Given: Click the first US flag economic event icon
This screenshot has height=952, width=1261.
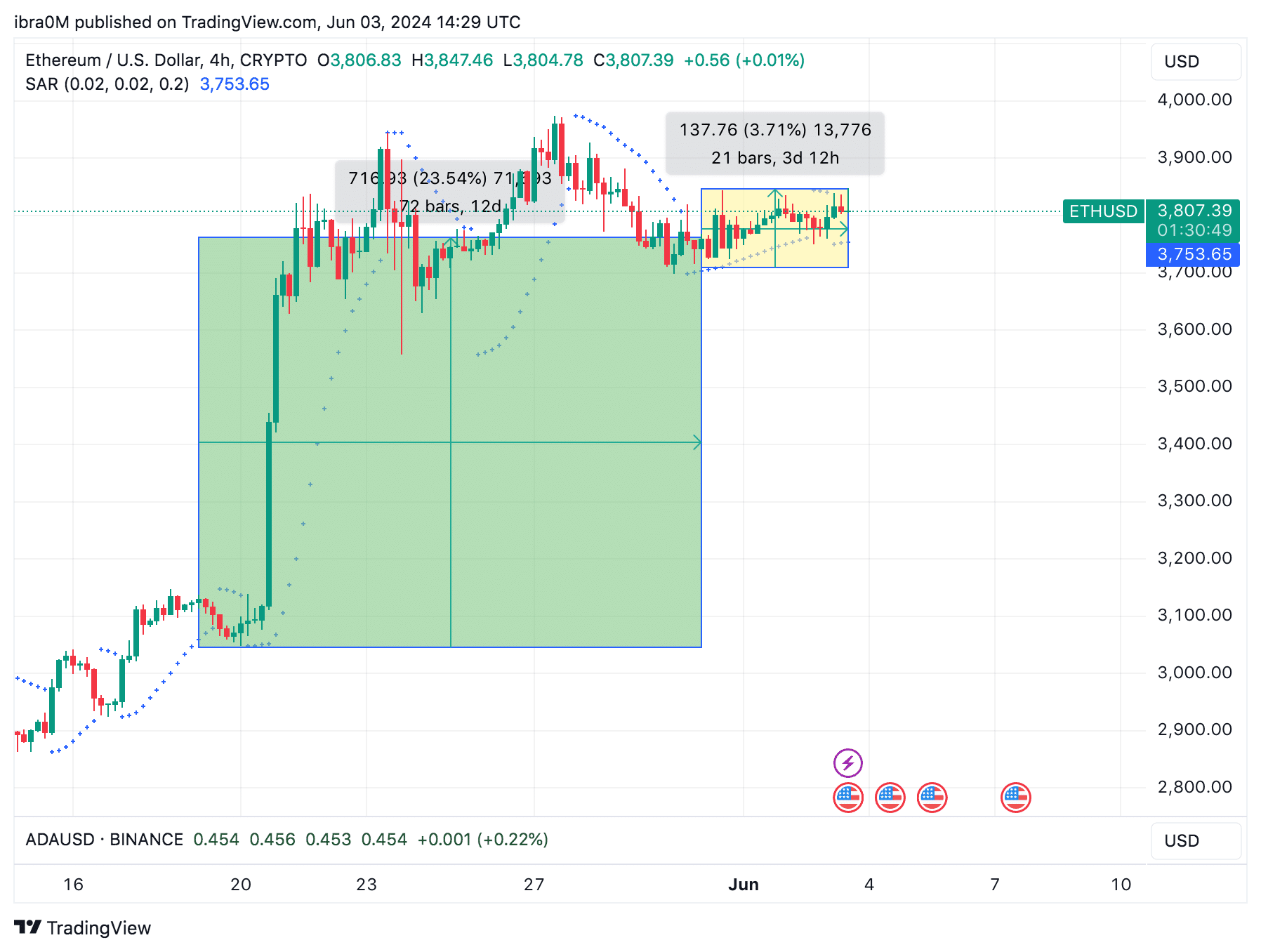Looking at the screenshot, I should (x=847, y=798).
